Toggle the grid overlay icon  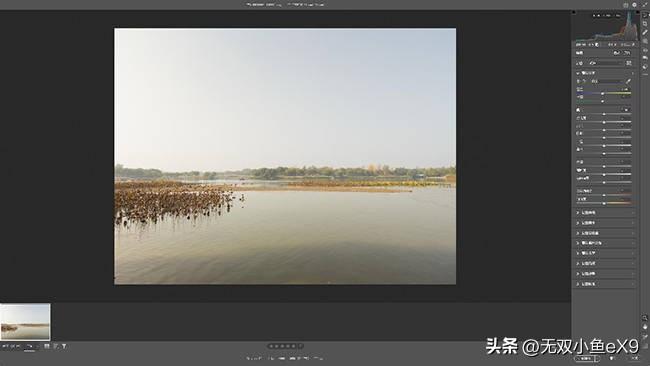[645, 345]
